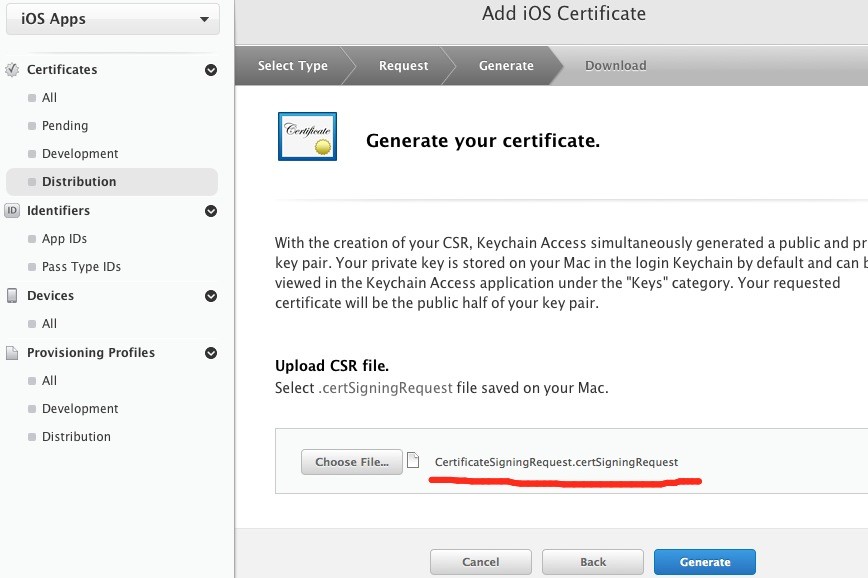Select the Generate step in wizard bar
This screenshot has width=868, height=578.
click(x=506, y=65)
